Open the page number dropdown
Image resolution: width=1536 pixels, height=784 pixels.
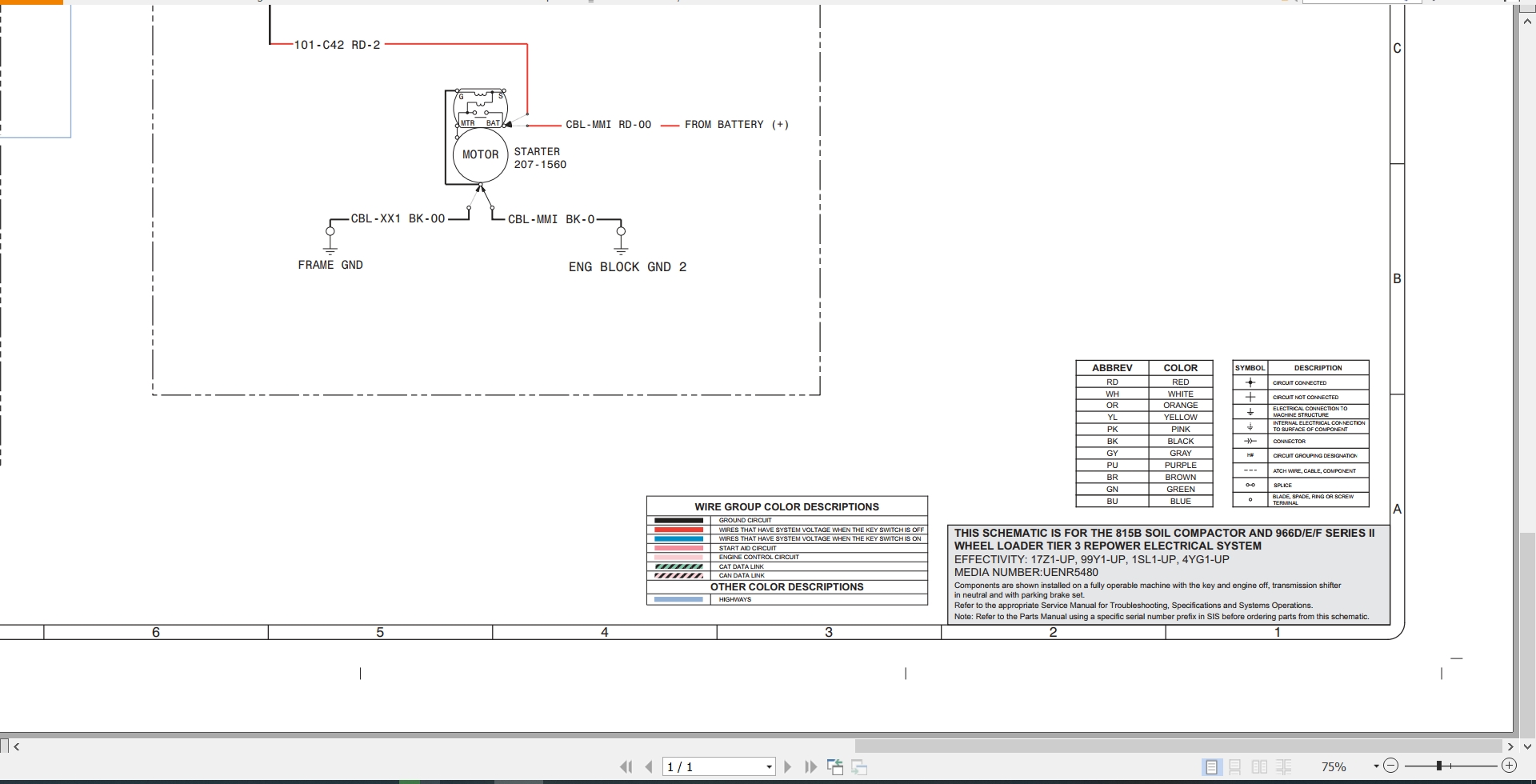[x=769, y=766]
